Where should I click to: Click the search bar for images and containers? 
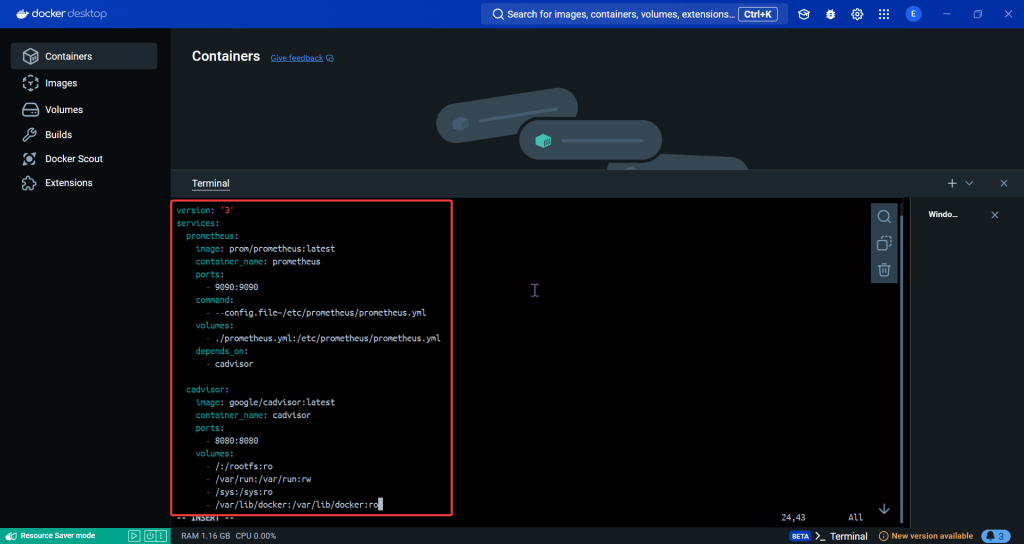[620, 14]
